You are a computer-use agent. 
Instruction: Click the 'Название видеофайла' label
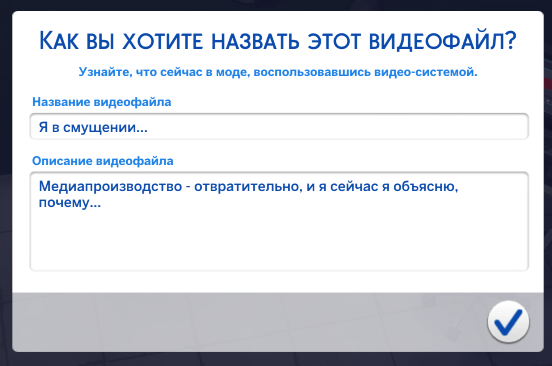click(x=102, y=102)
